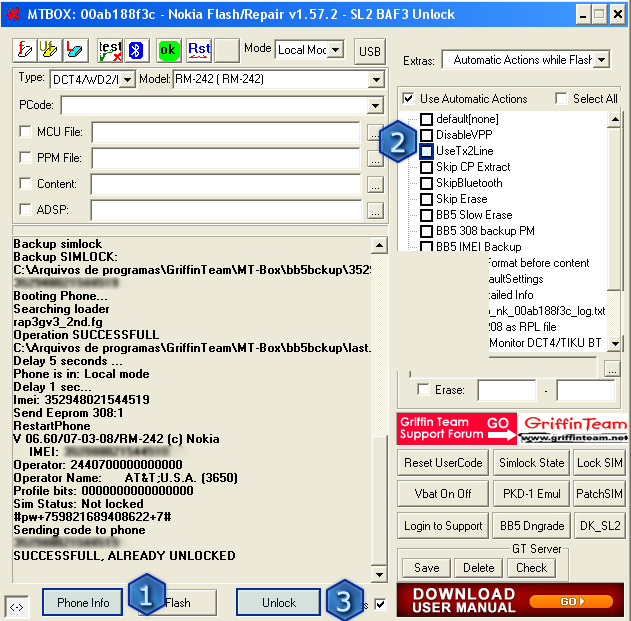Viewport: 631px width, 621px height.
Task: Open Griffin Team Support Forum banner
Action: [x=456, y=429]
